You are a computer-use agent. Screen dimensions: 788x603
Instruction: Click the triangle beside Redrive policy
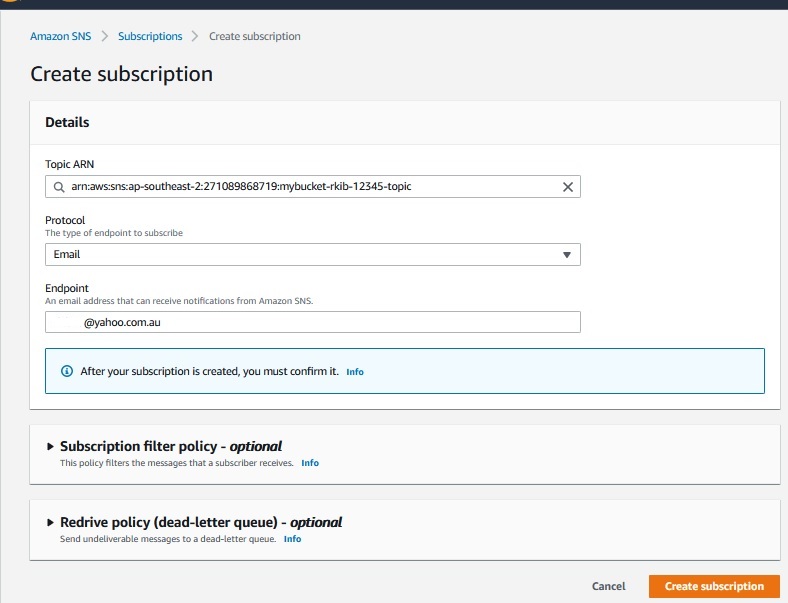(51, 523)
